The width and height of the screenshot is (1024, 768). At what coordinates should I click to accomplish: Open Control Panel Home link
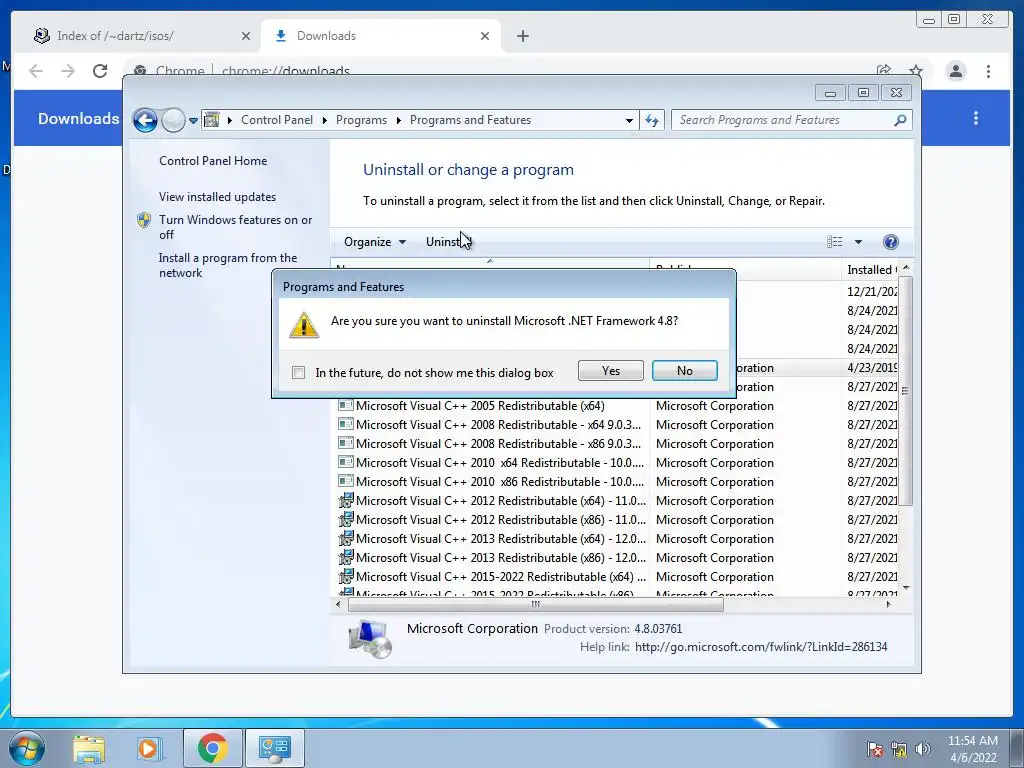[213, 161]
